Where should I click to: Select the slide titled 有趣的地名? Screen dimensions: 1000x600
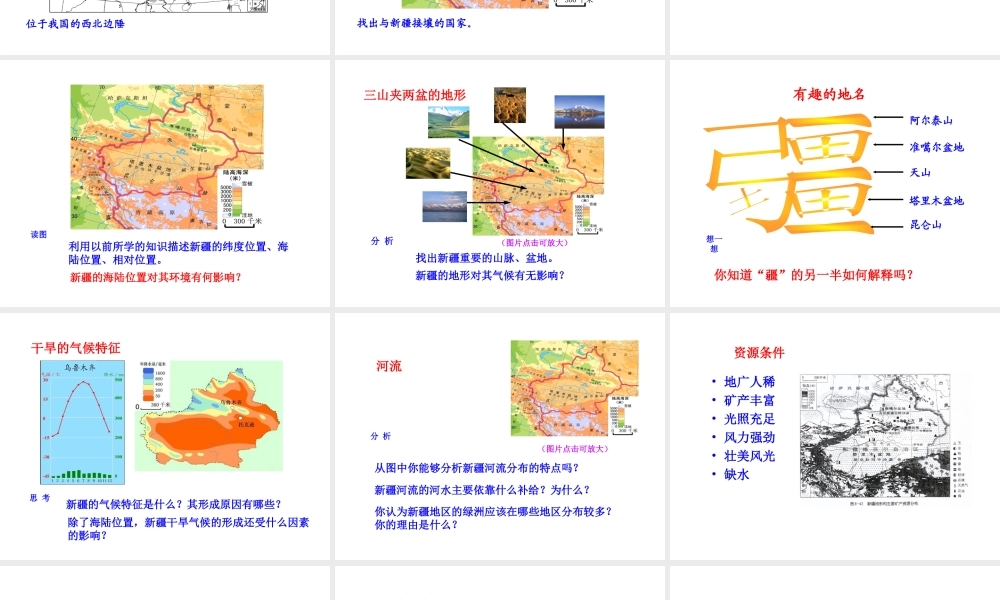point(835,183)
